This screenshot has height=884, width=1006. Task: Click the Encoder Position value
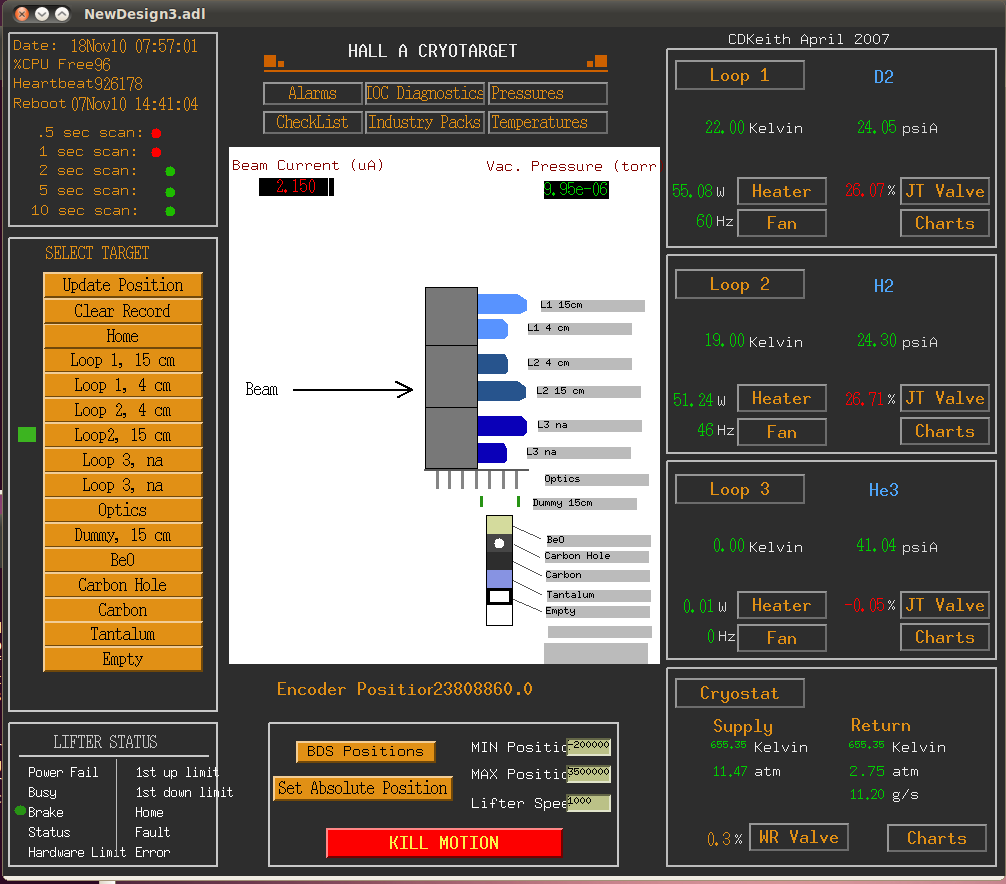point(482,689)
